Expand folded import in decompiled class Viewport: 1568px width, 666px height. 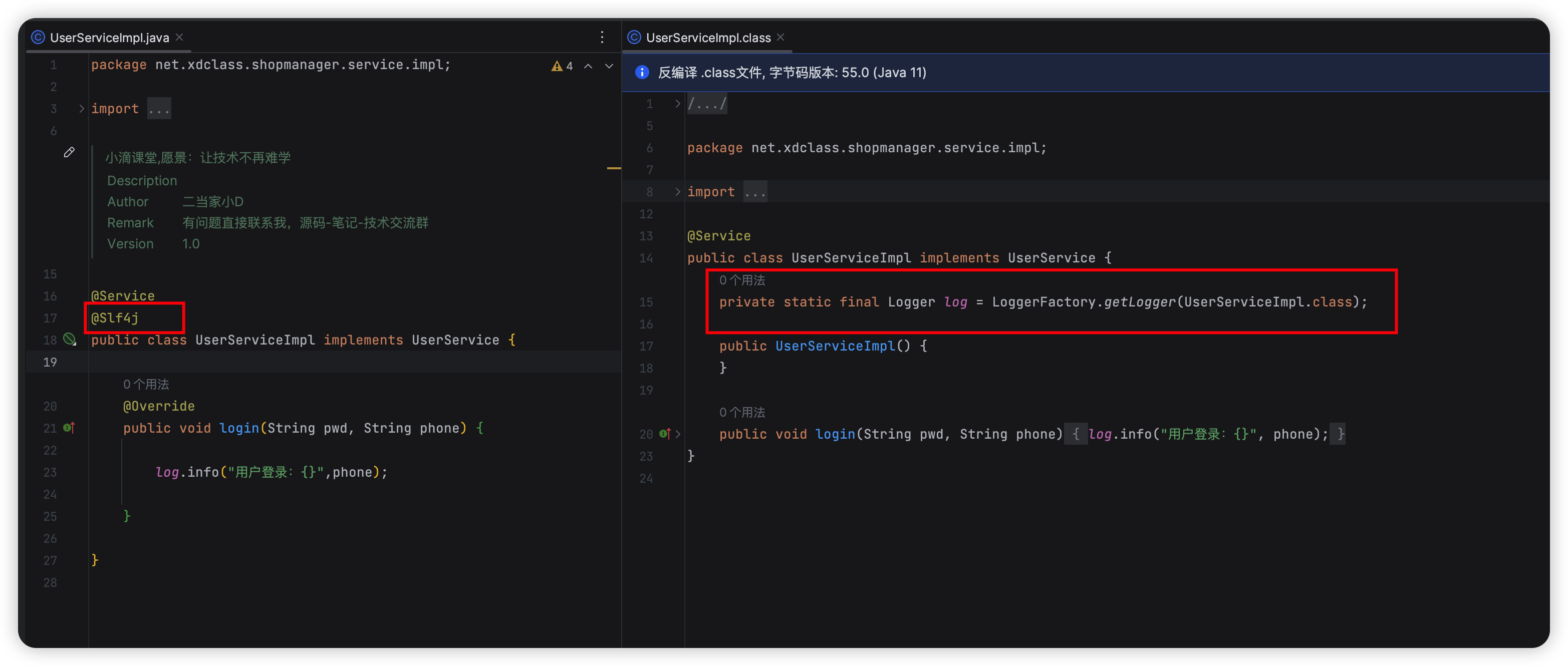point(677,192)
